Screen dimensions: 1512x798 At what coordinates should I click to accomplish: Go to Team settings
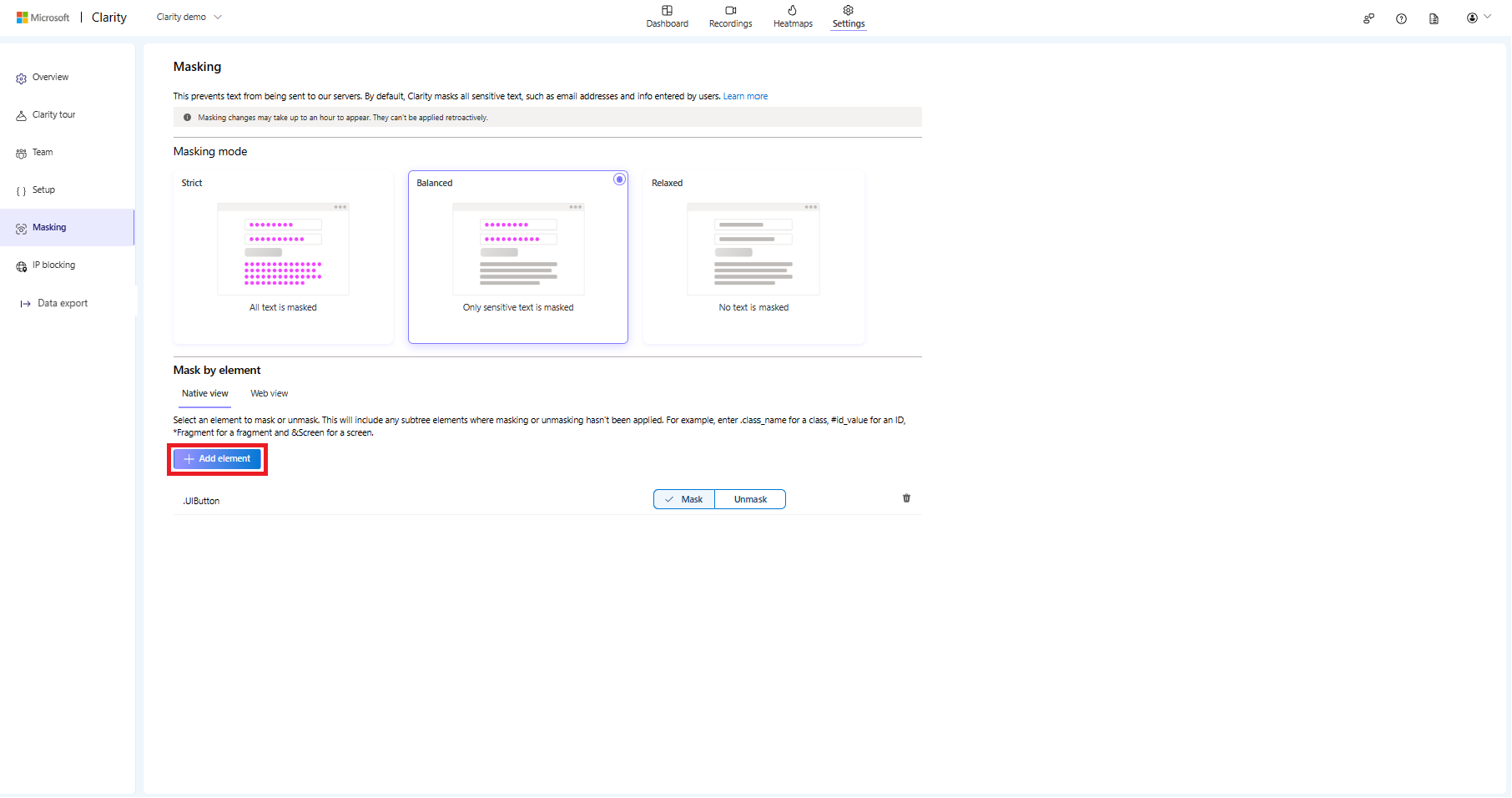tap(67, 153)
